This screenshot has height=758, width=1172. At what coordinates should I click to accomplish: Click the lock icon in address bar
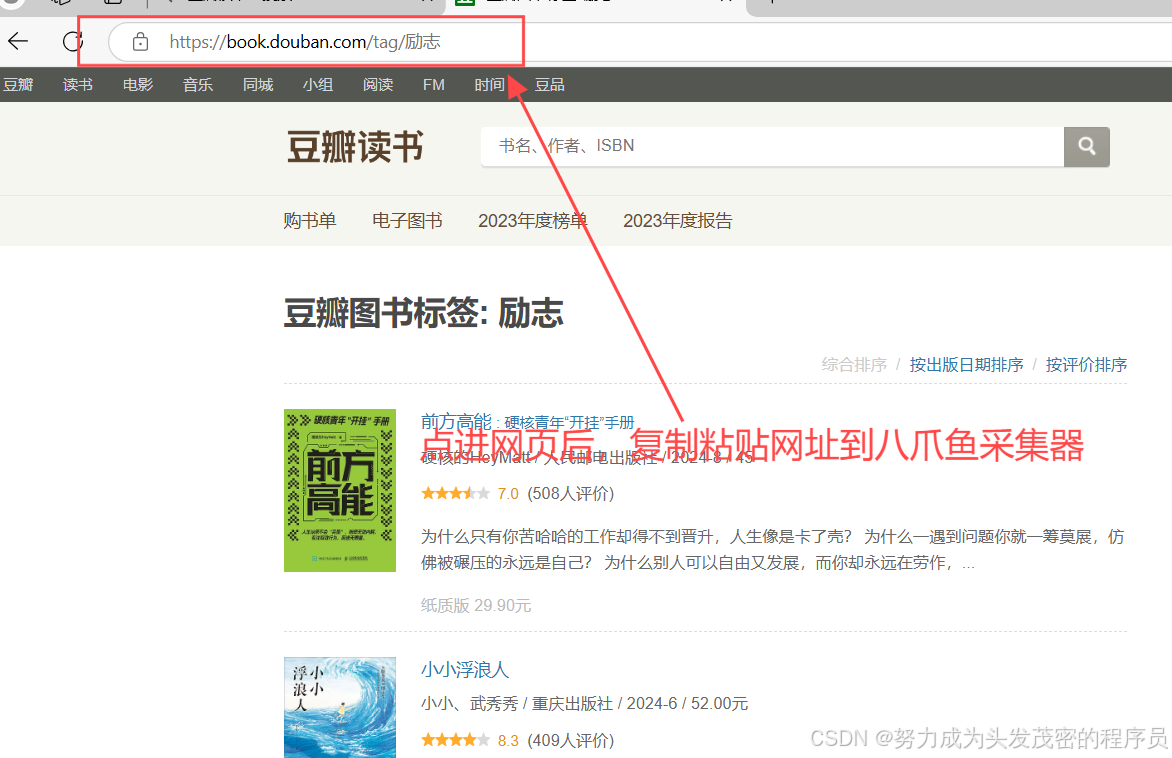(x=140, y=42)
